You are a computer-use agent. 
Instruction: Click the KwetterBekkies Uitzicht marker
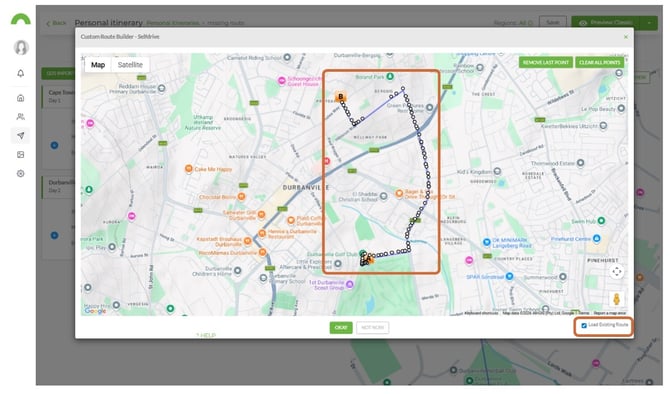pos(603,126)
